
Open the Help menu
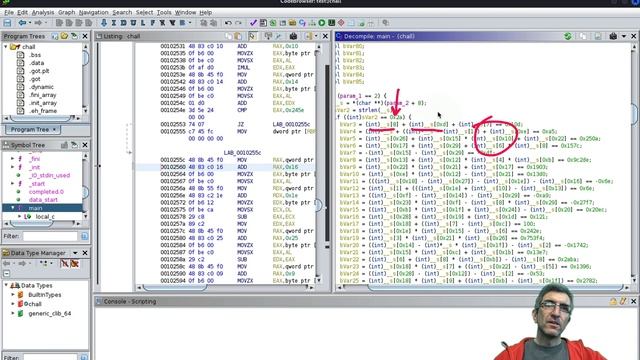point(205,13)
